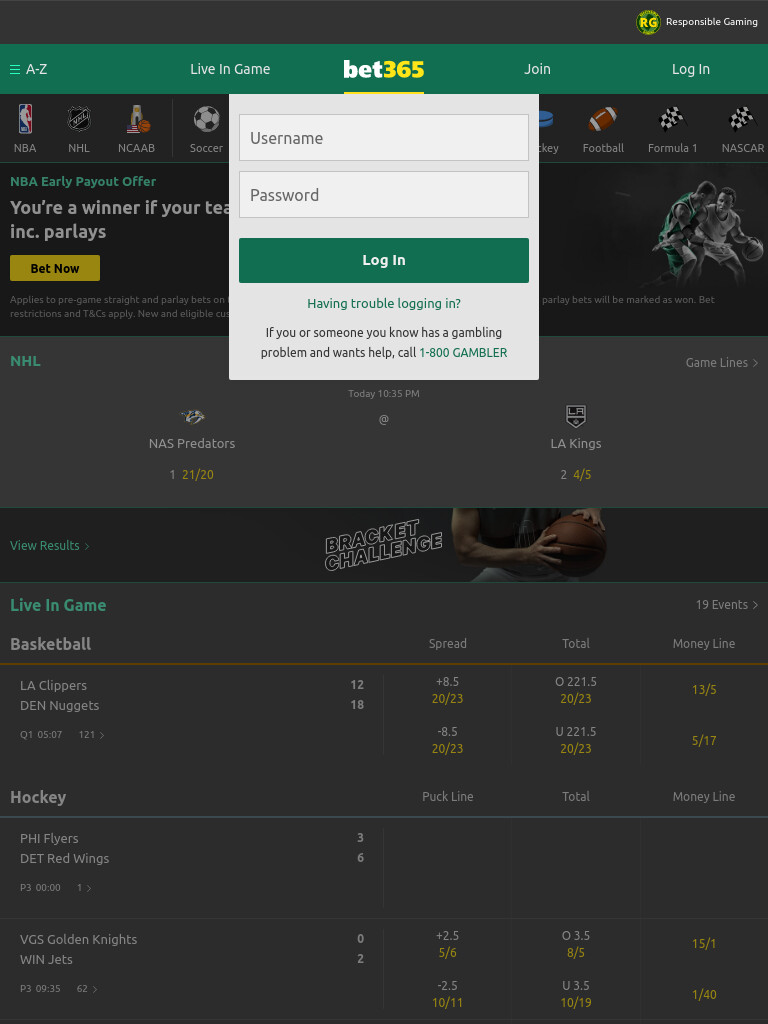
Task: Open the NBA sport icon
Action: (25, 119)
